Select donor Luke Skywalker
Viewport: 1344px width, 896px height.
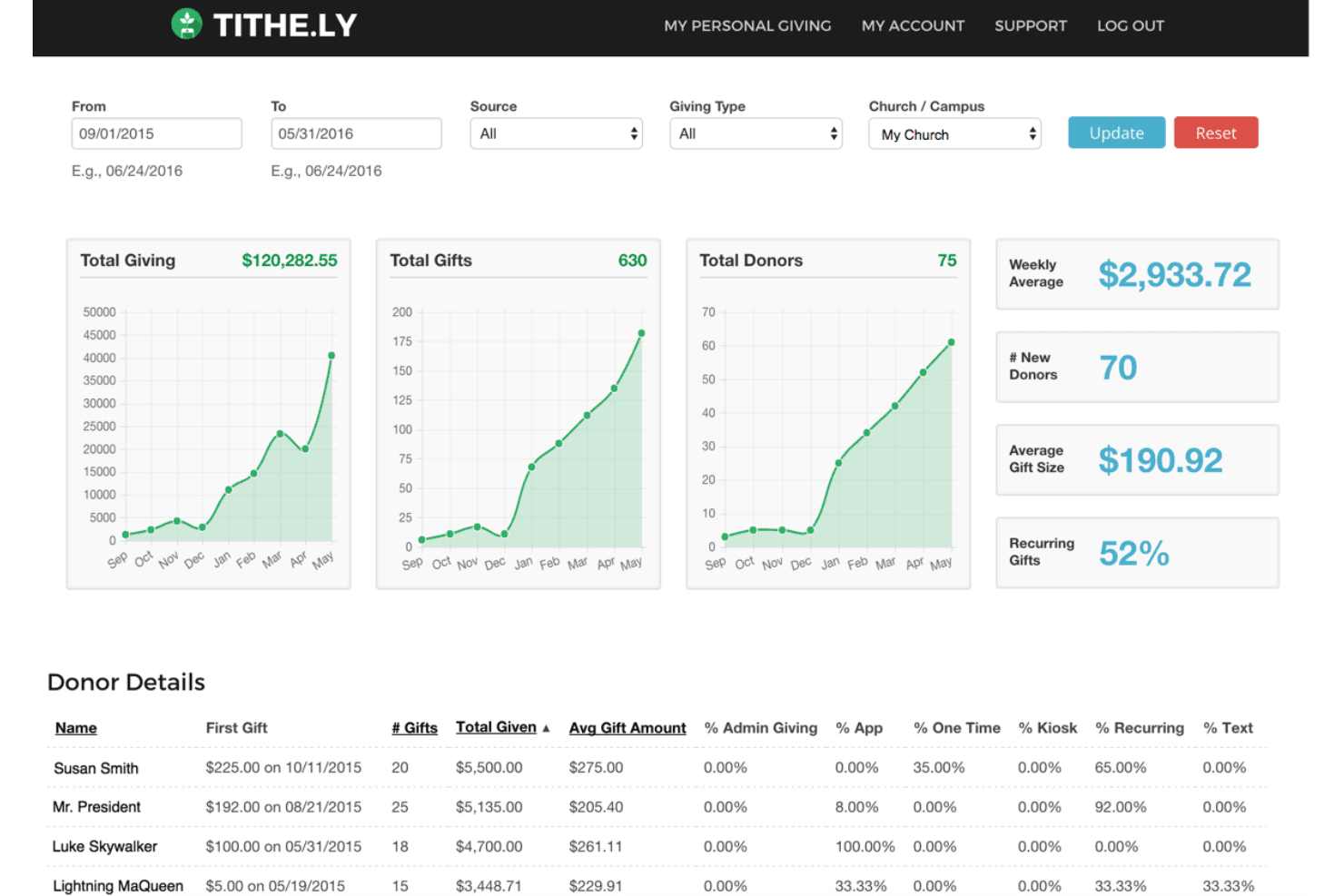tap(104, 846)
